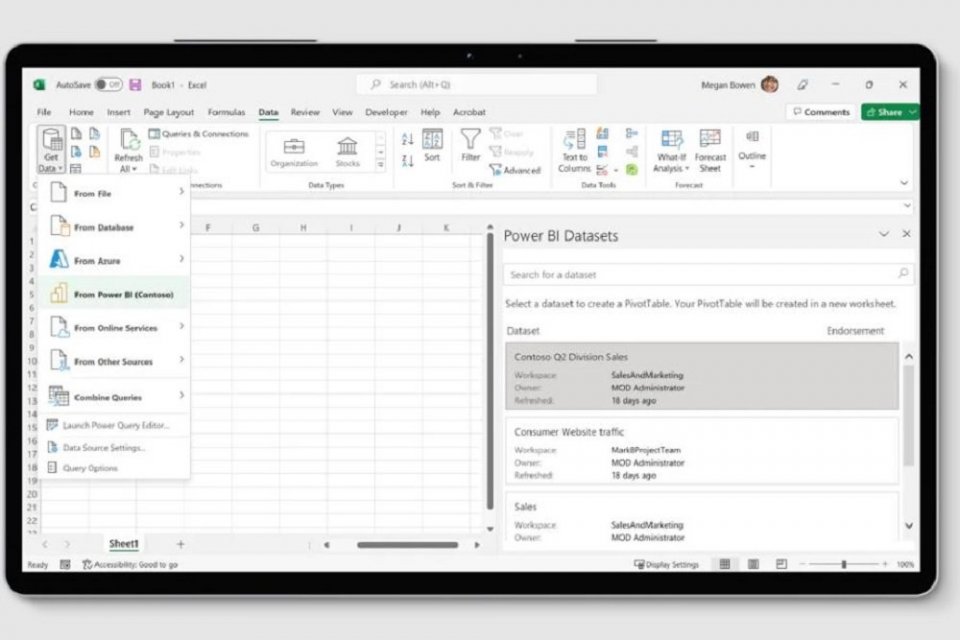Screen dimensions: 960x640
Task: Open the Developer tab
Action: (x=386, y=112)
